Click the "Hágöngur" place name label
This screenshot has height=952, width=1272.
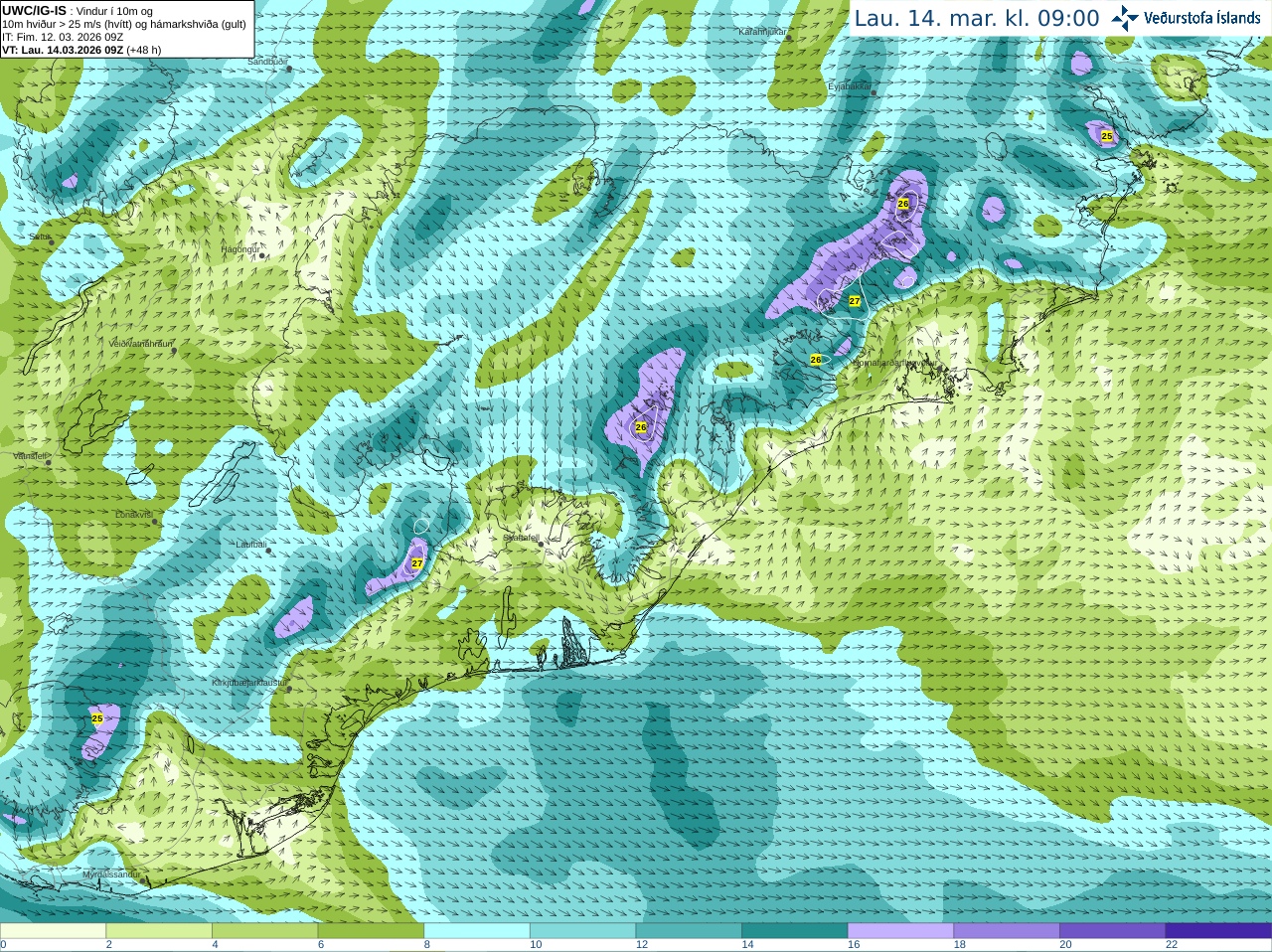[240, 249]
